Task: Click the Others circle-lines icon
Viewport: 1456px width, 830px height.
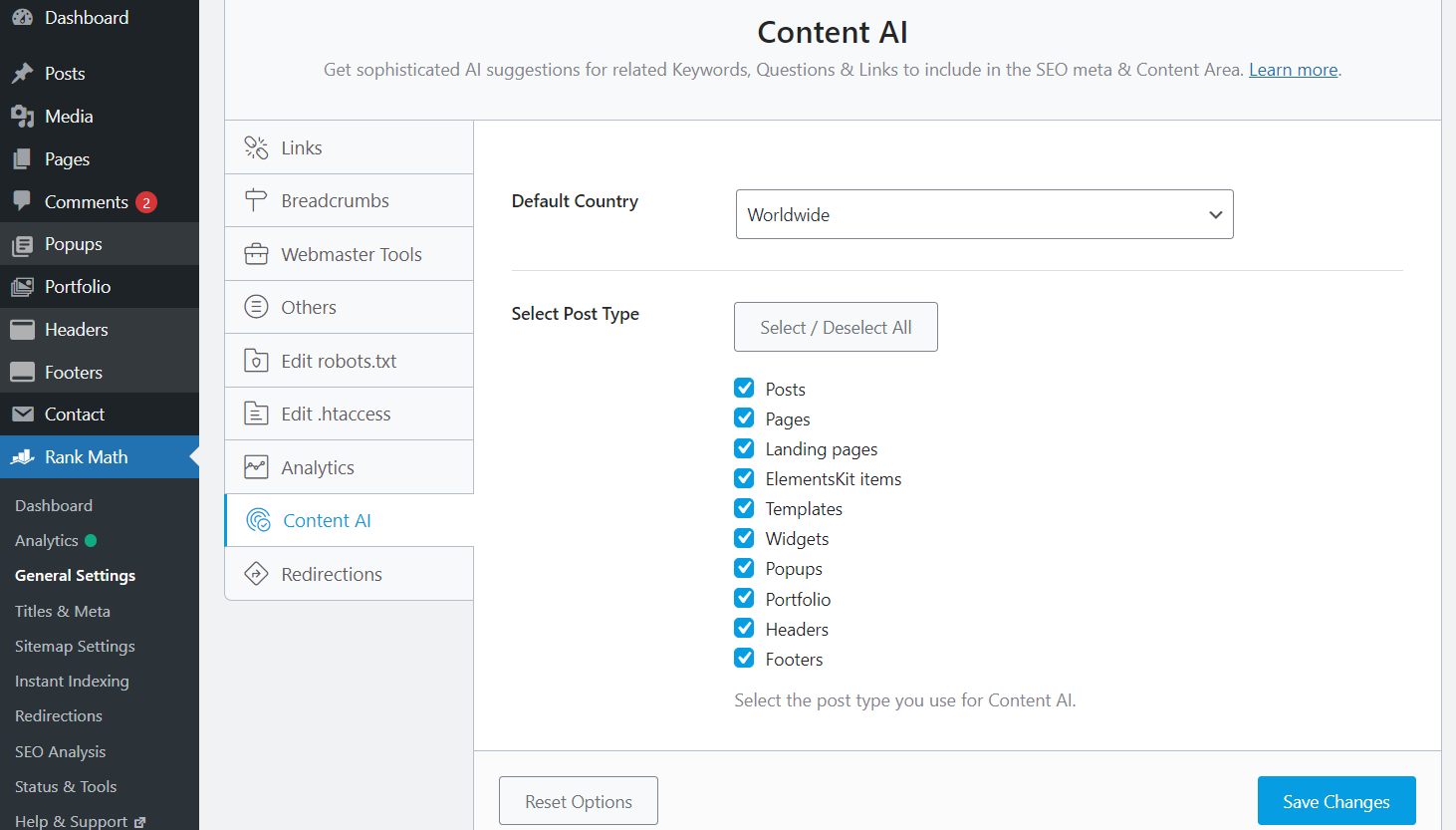Action: pyautogui.click(x=256, y=307)
